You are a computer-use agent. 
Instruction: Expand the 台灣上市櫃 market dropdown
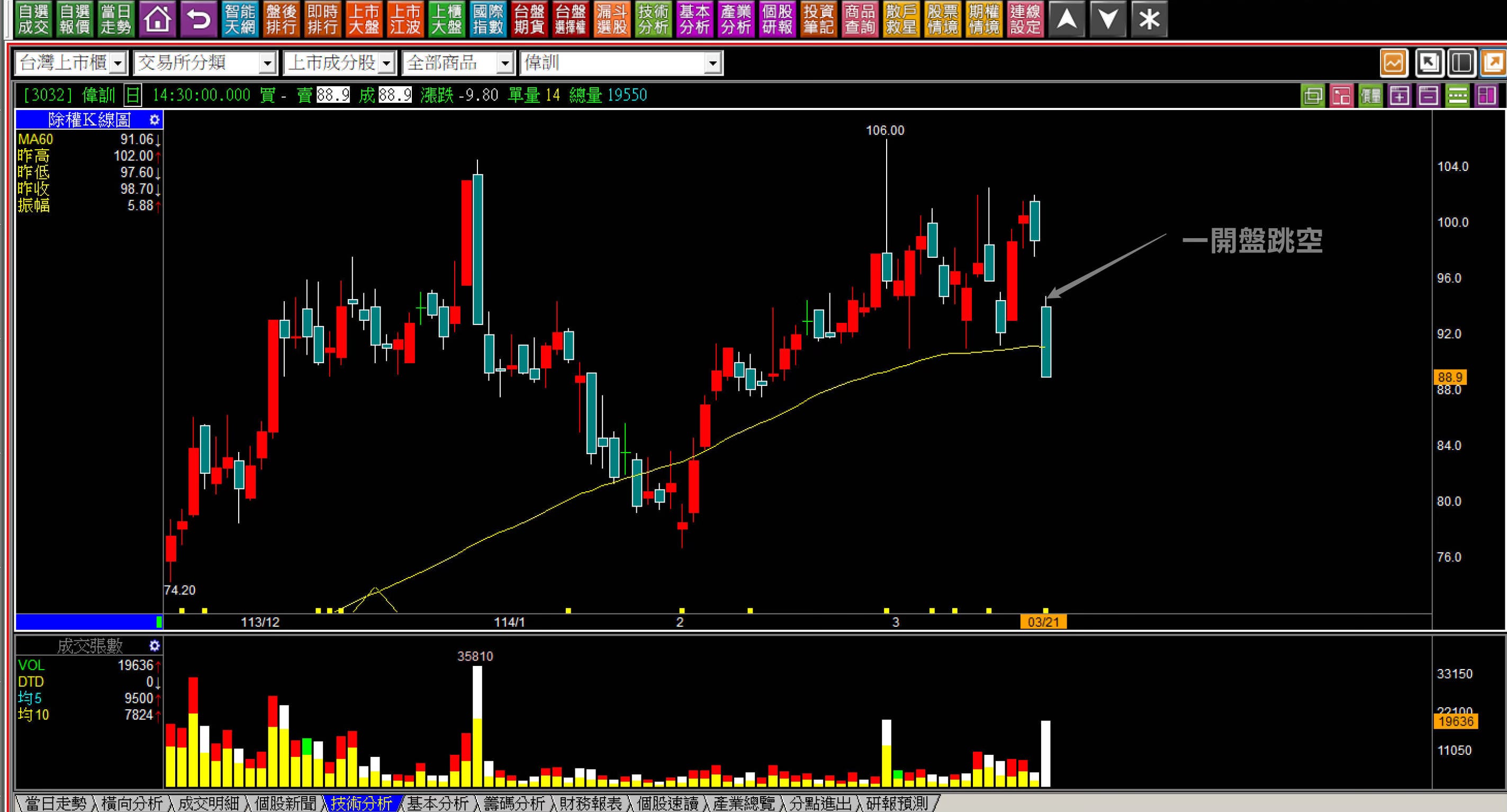click(x=118, y=62)
